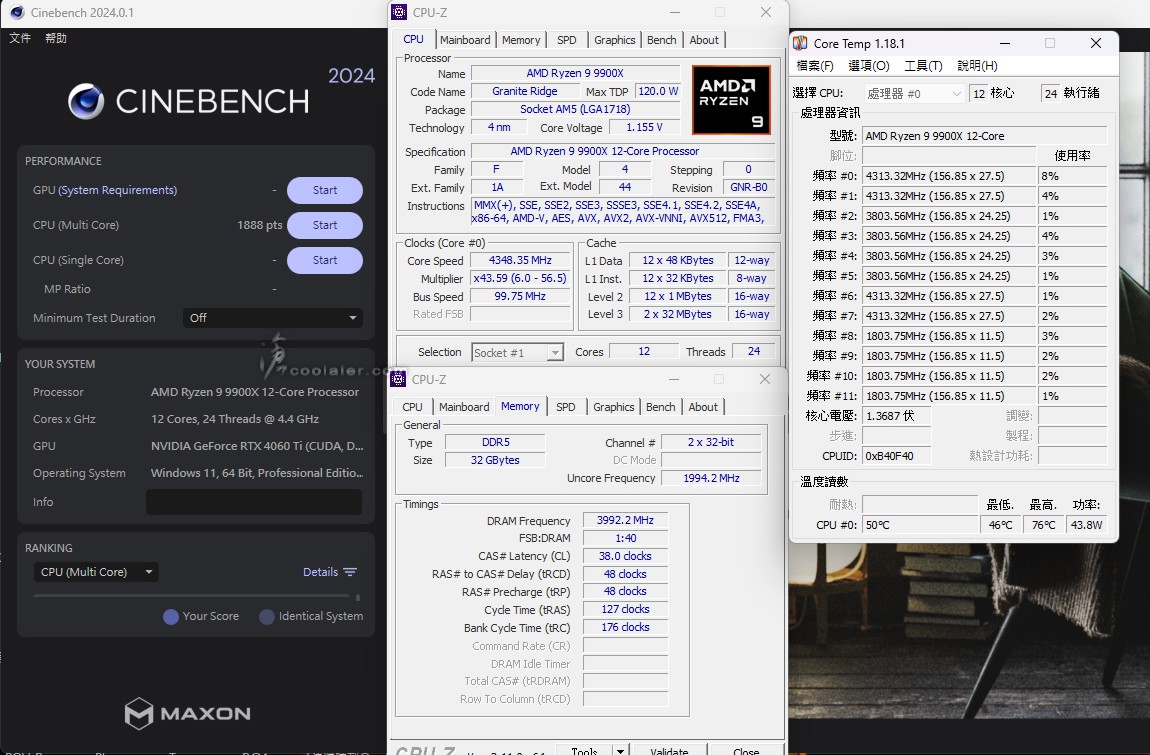Click the DRAM Frequency value 3992.2 MHz
The image size is (1150, 755).
tap(626, 520)
